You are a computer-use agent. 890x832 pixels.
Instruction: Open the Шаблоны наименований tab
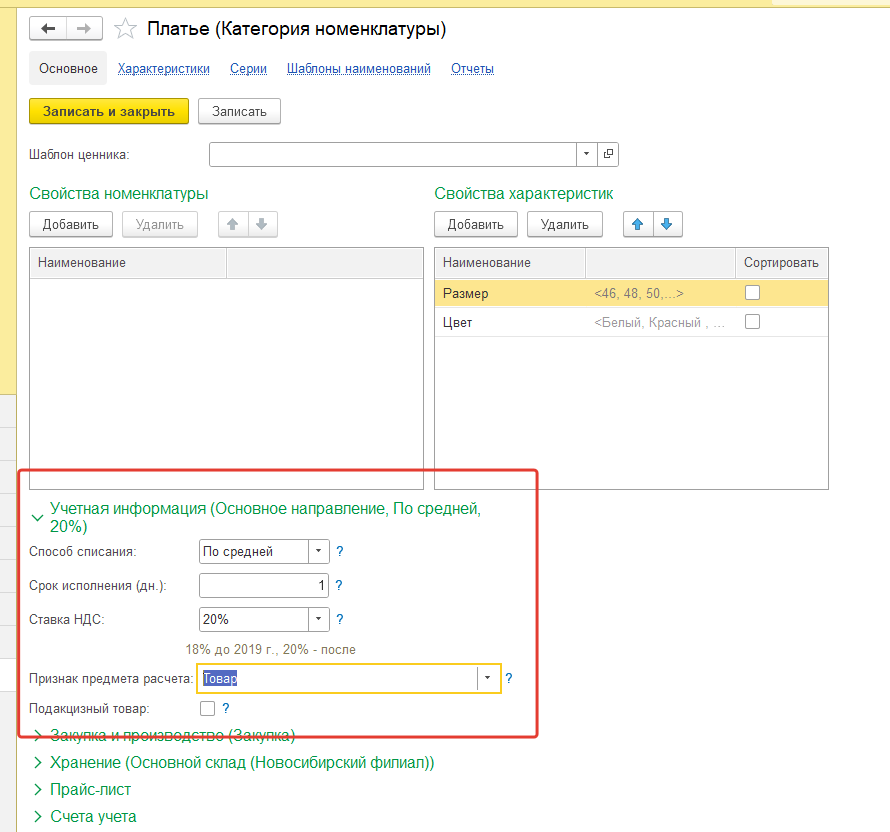359,69
